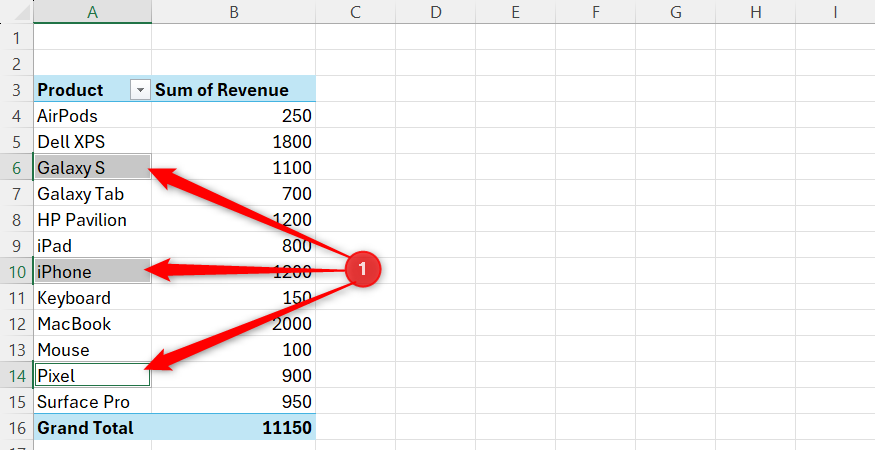Viewport: 875px width, 450px height.
Task: Select row 1 header
Action: pyautogui.click(x=16, y=37)
